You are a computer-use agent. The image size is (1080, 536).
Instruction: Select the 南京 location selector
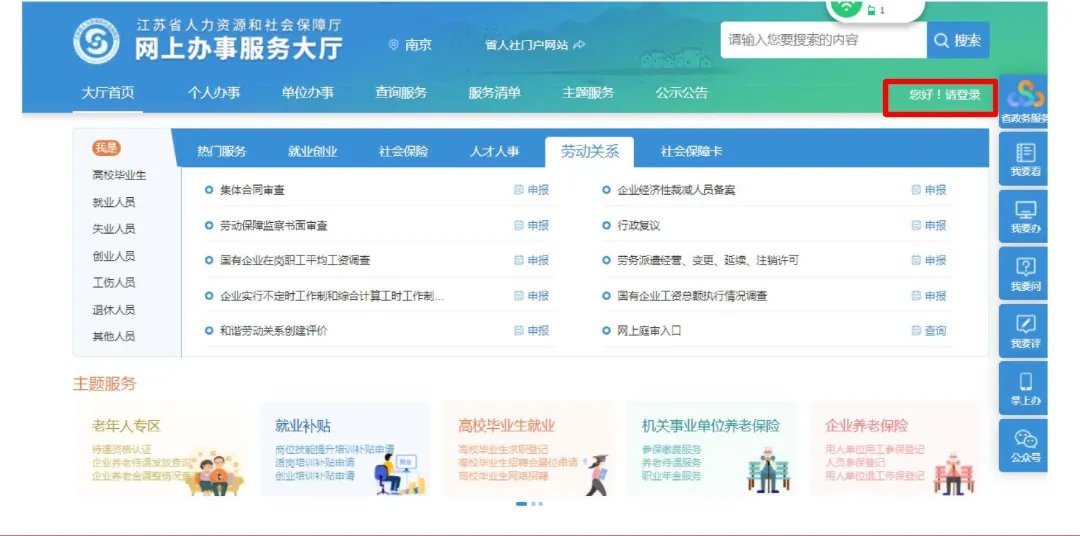410,45
